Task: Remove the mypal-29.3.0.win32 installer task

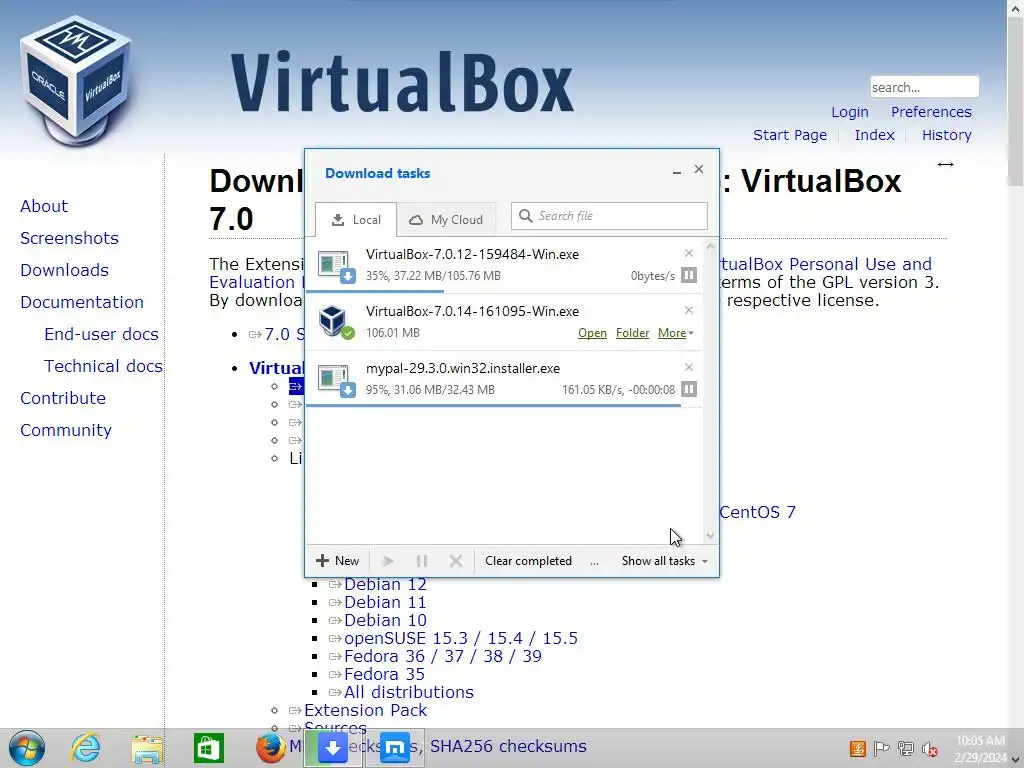Action: tap(688, 367)
